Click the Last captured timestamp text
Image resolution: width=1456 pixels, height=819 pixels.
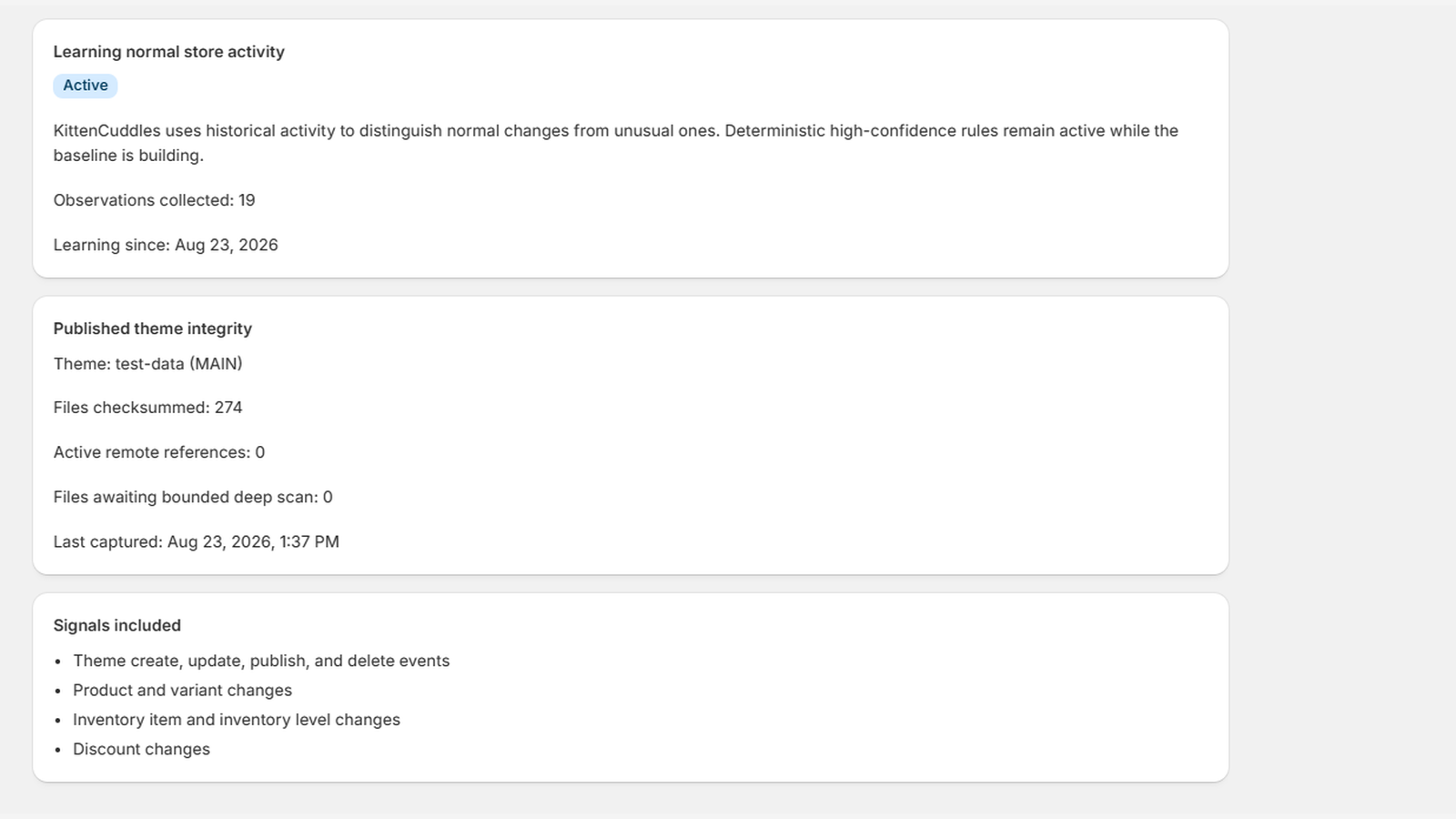(x=196, y=541)
